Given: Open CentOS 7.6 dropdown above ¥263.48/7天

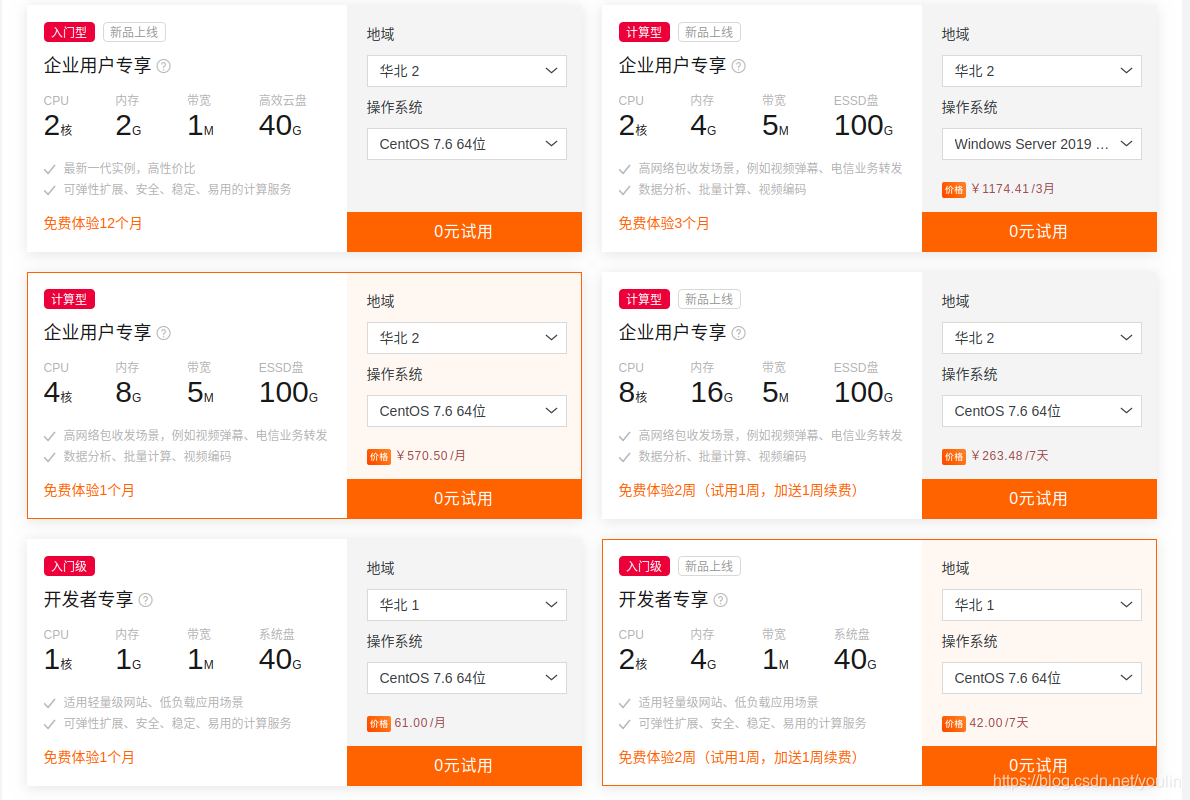Looking at the screenshot, I should pos(1041,411).
